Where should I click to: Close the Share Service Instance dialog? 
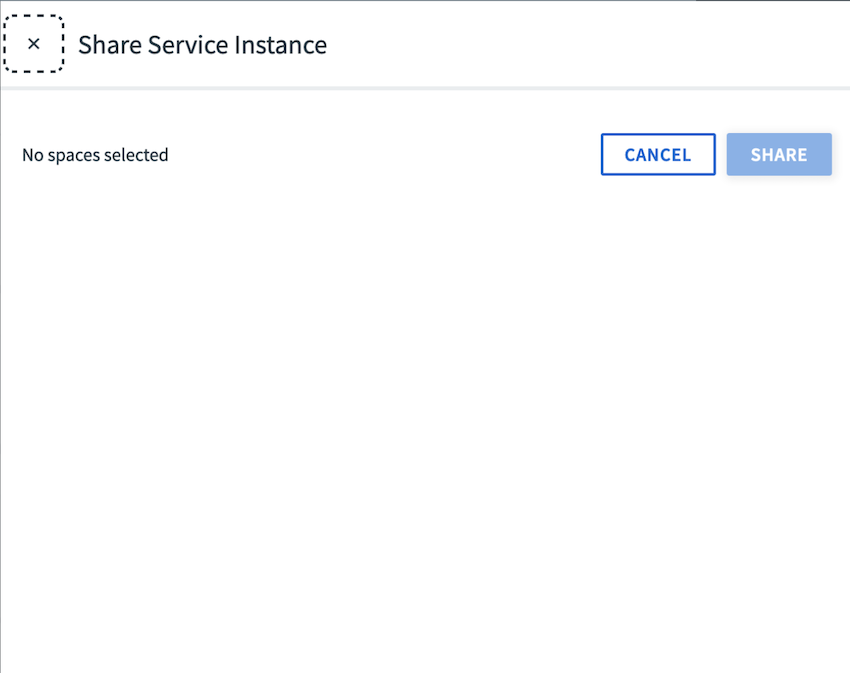coord(34,44)
